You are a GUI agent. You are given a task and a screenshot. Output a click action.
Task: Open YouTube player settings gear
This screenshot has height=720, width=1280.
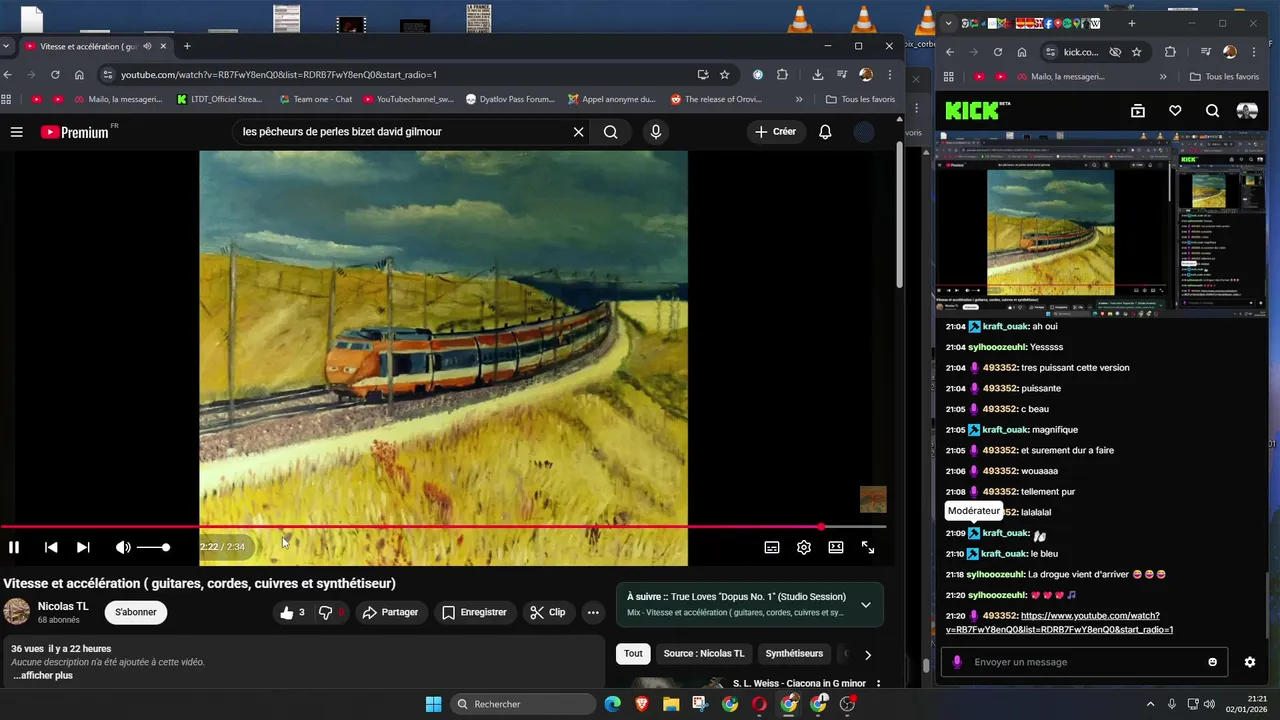804,547
